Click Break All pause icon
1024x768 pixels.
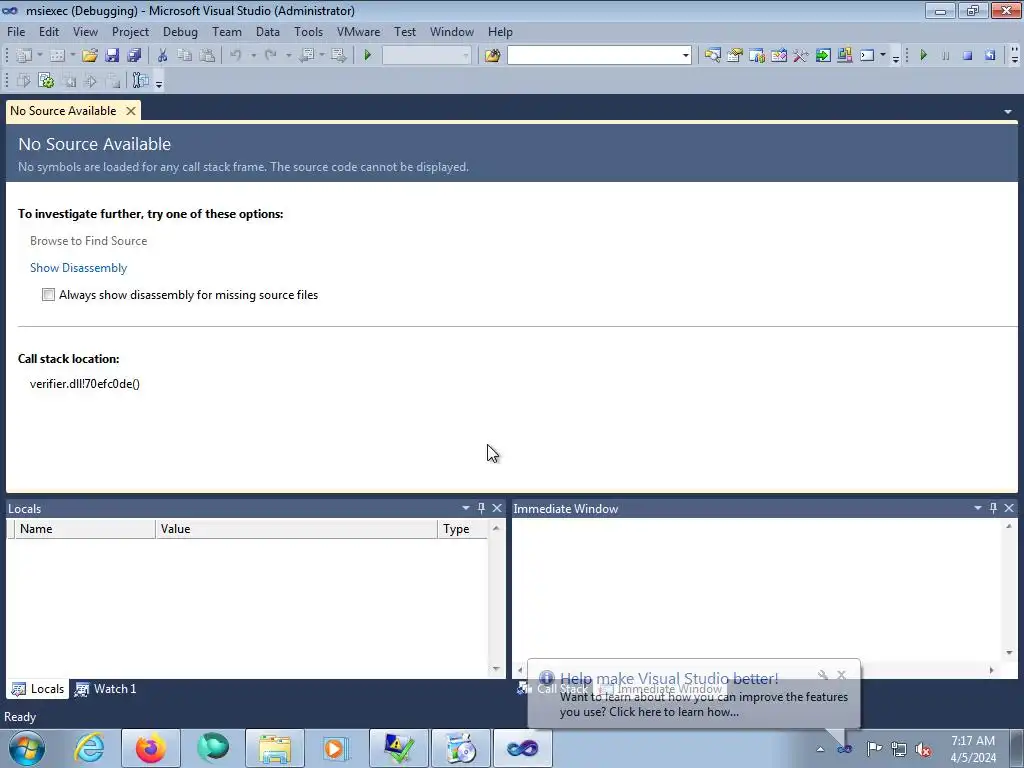(946, 56)
